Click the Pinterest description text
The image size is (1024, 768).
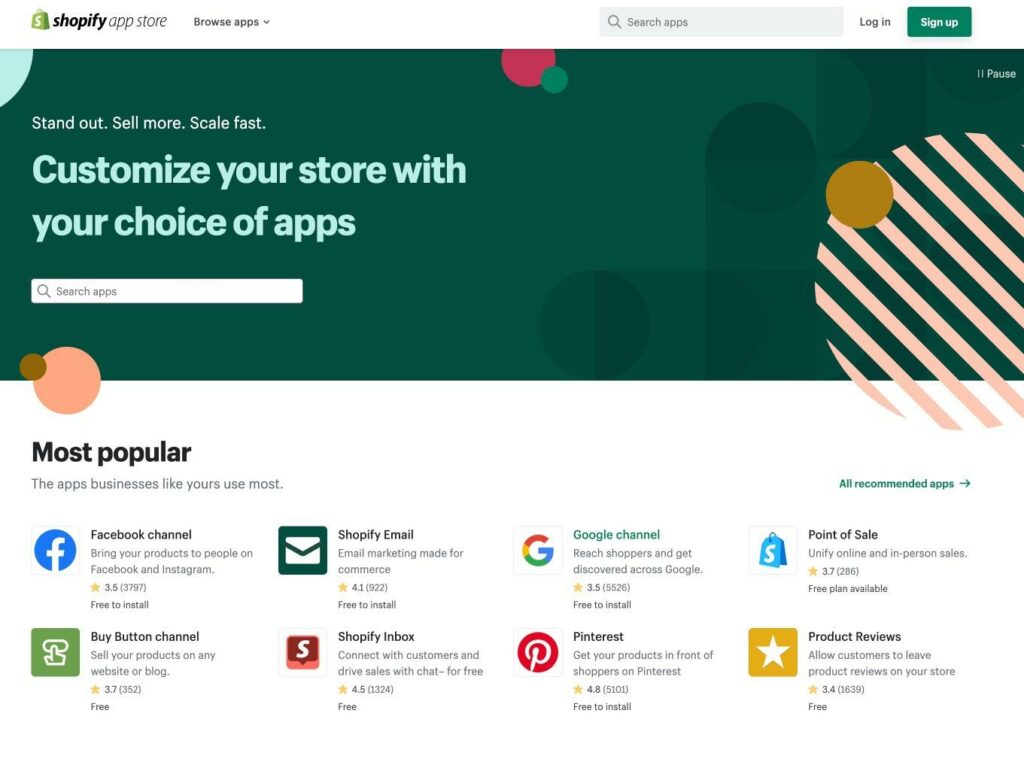click(643, 663)
